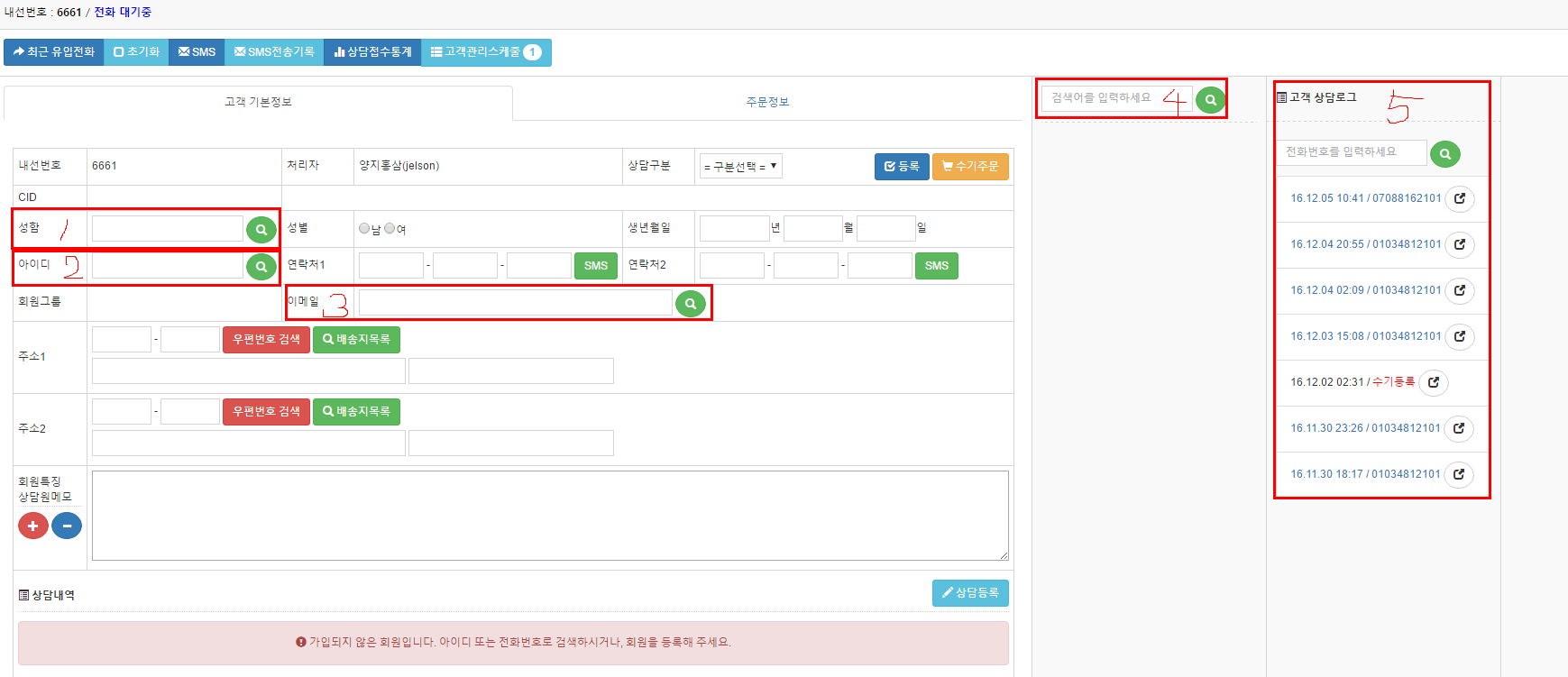Select the 고객 기본정보 tab

258,103
